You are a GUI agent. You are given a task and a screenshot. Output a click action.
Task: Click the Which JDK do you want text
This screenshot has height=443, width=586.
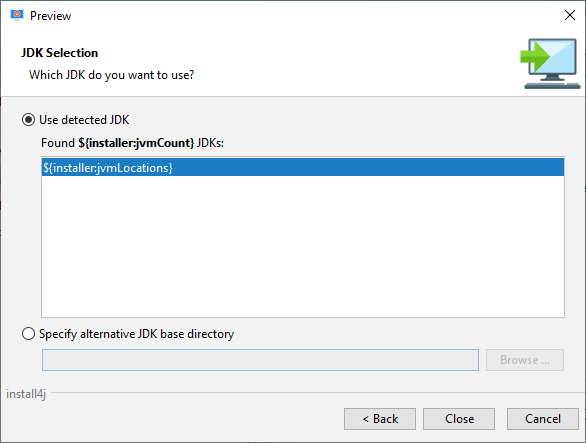pyautogui.click(x=111, y=75)
